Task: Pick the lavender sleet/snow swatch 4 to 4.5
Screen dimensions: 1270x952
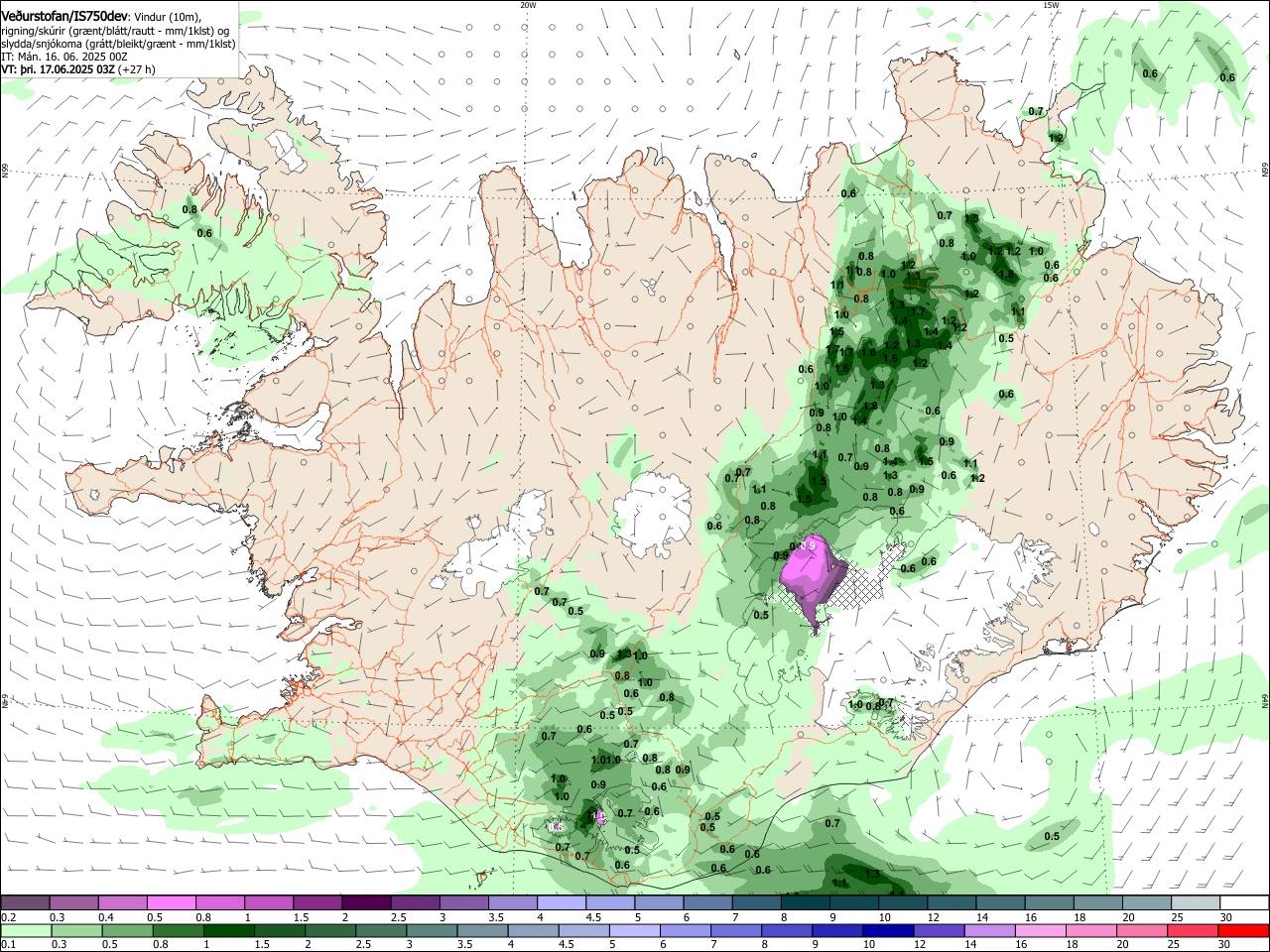Action: point(560,902)
